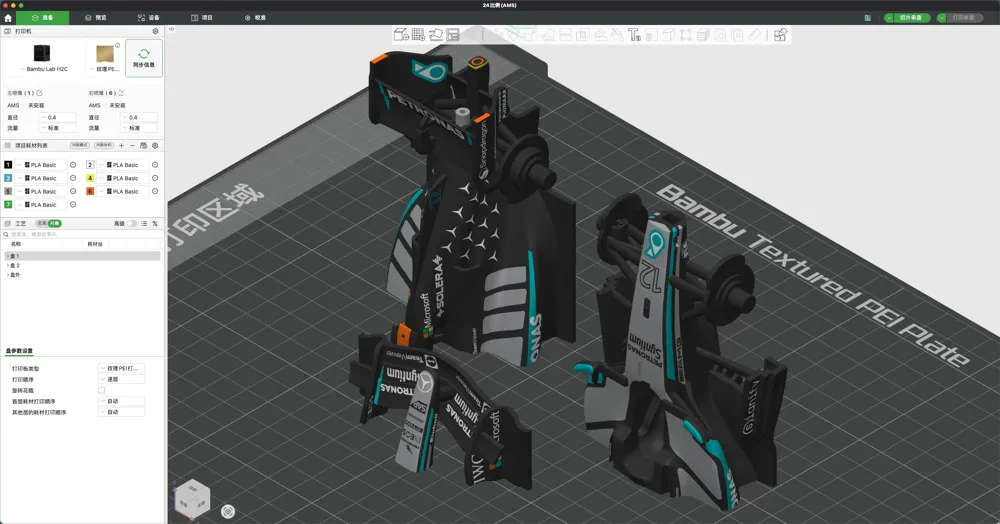This screenshot has height=524, width=1000.
Task: Click the 同步信息 sync info button
Action: 144,58
